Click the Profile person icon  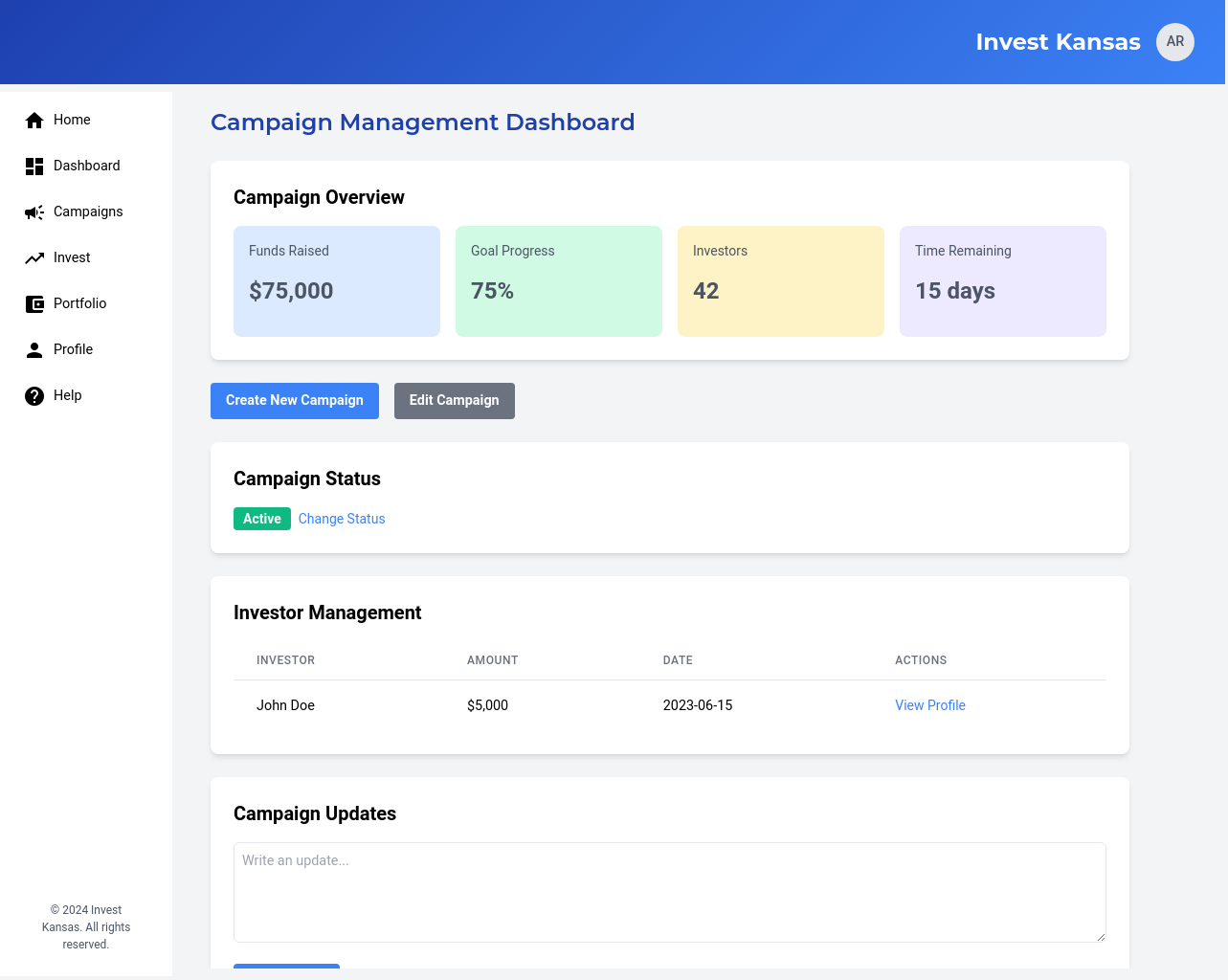point(34,350)
